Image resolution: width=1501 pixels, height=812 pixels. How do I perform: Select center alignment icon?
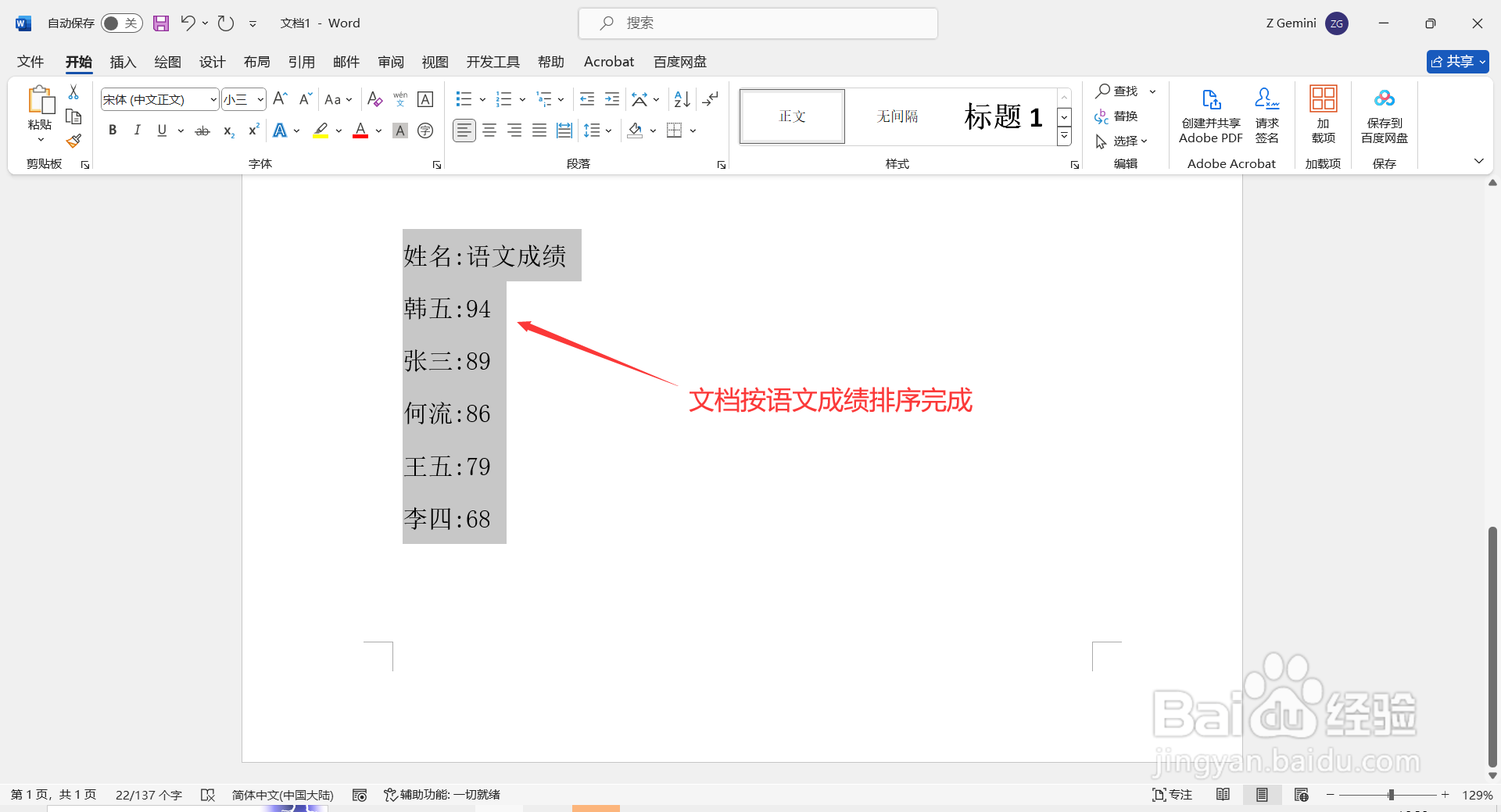pos(489,130)
